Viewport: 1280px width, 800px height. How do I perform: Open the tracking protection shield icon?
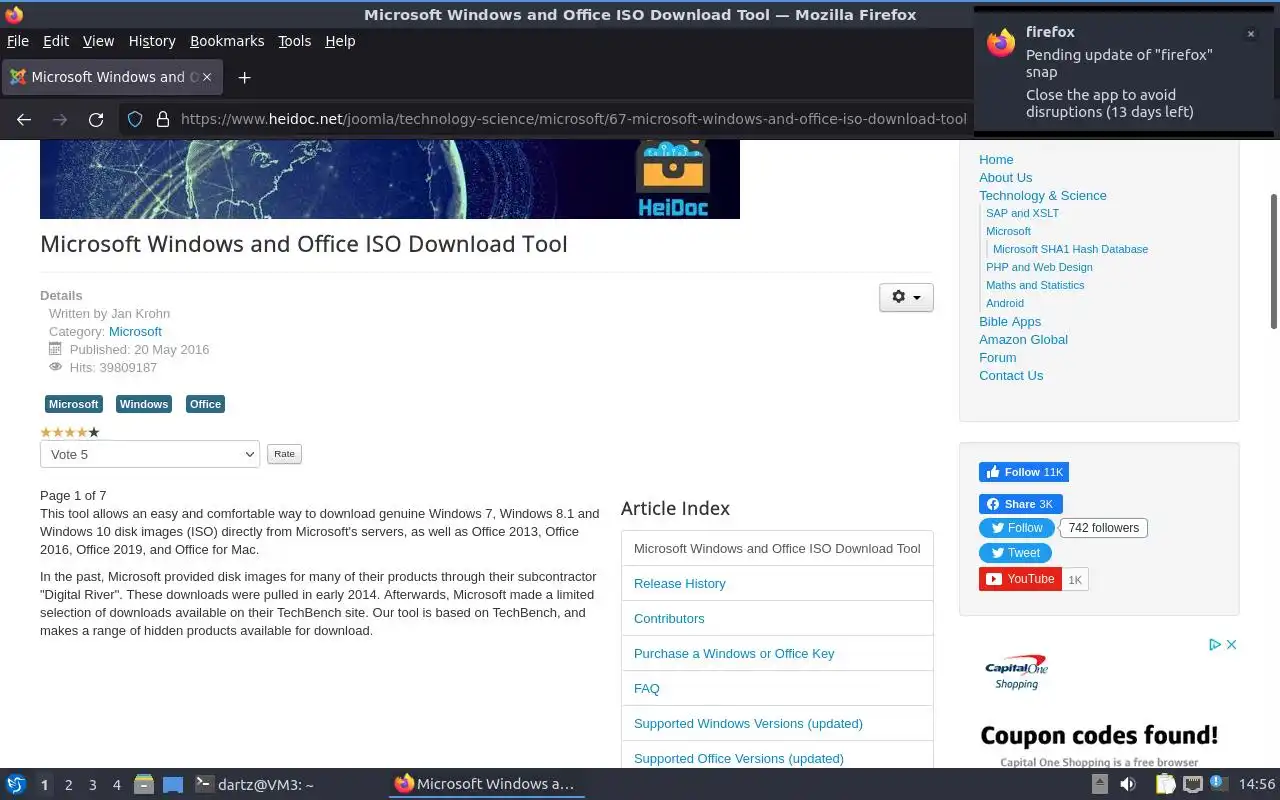(x=135, y=119)
